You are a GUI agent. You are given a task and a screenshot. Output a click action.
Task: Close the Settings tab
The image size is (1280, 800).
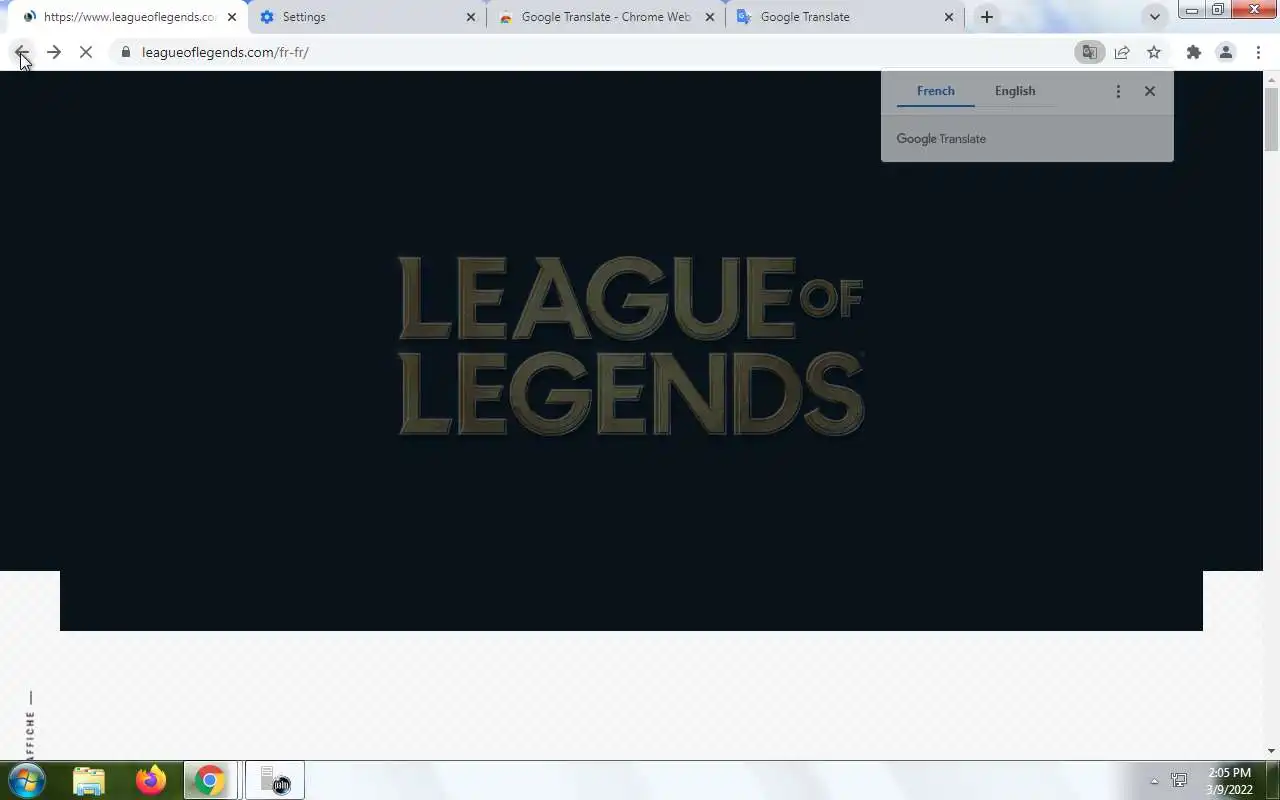[471, 17]
